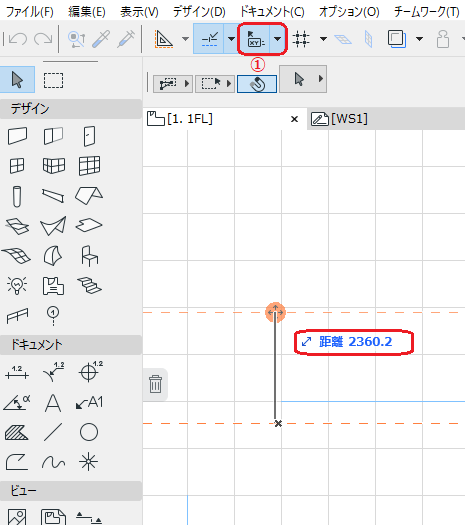The width and height of the screenshot is (465, 525).
Task: Select the Wall tool
Action: tap(17, 136)
